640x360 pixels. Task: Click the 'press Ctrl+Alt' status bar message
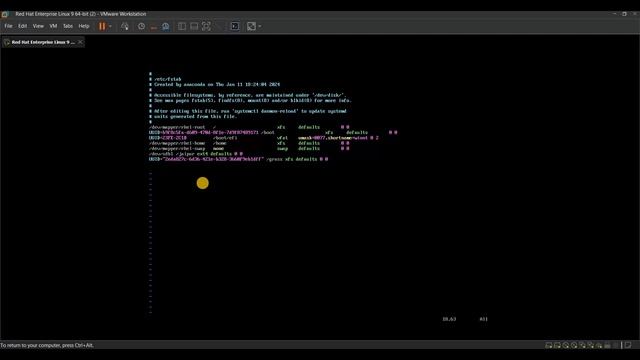(x=47, y=345)
